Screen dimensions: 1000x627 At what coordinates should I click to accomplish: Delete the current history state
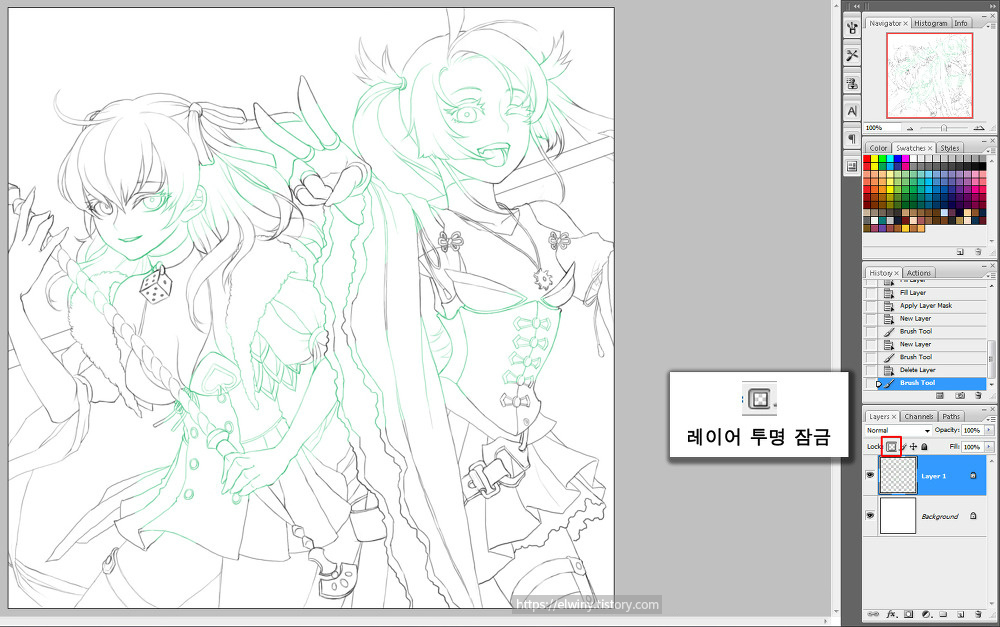pyautogui.click(x=978, y=396)
